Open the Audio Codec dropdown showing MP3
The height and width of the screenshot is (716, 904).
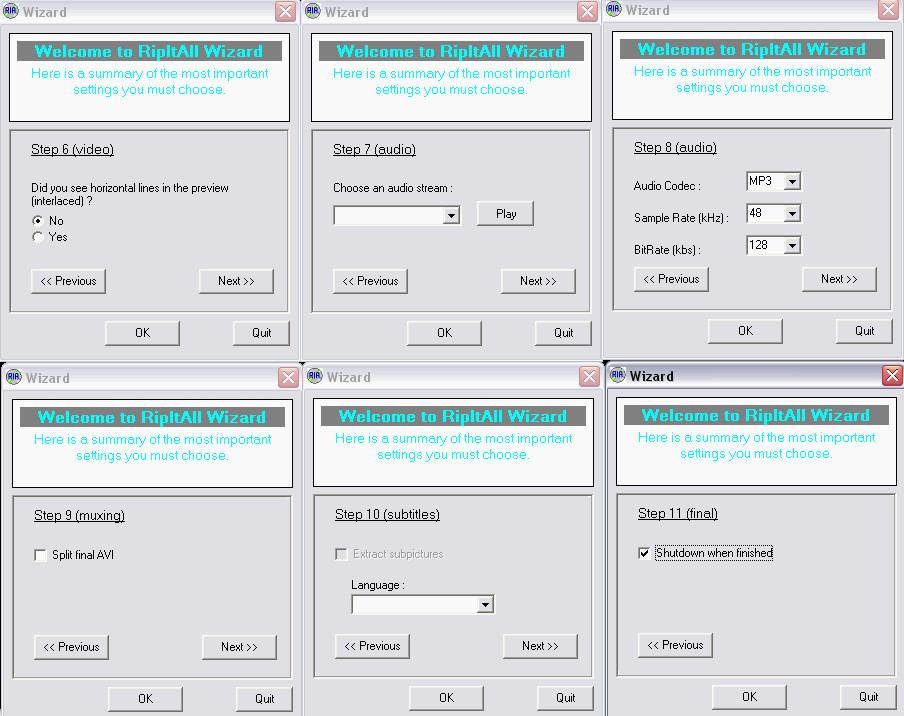[793, 182]
